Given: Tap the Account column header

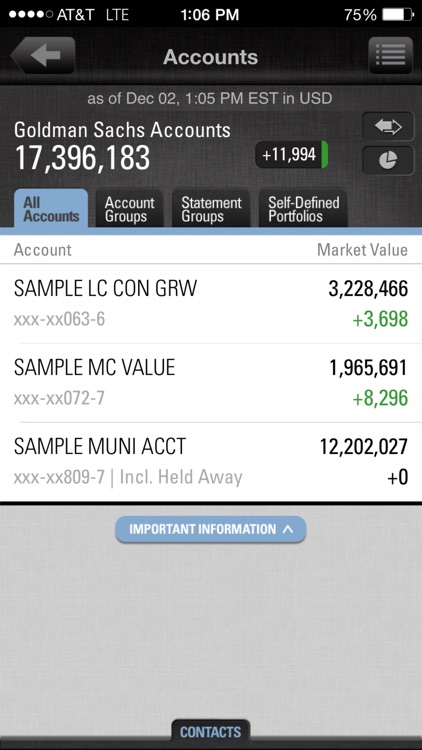Looking at the screenshot, I should 43,250.
